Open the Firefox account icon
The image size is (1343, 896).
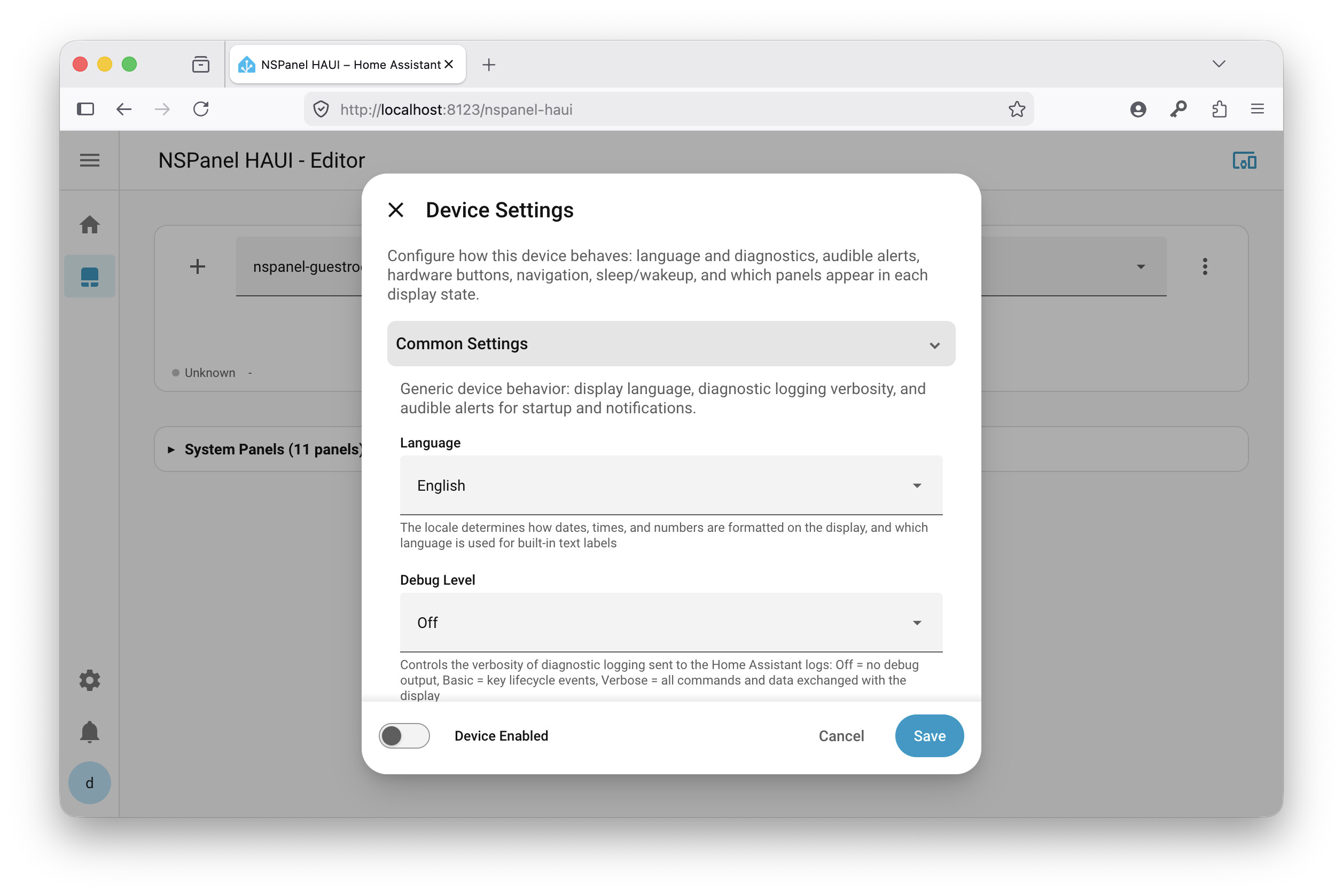point(1138,109)
